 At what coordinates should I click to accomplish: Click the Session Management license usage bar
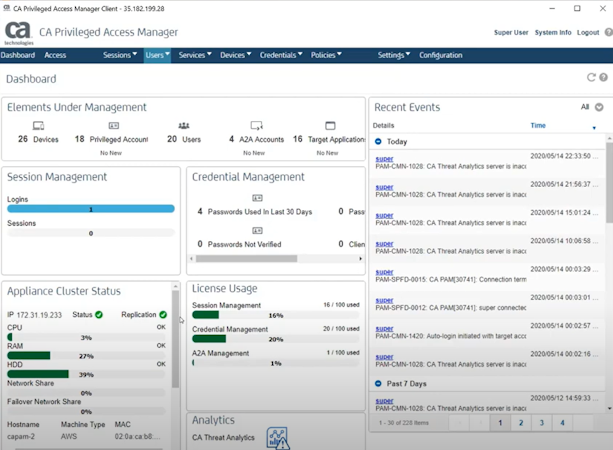[x=276, y=315]
